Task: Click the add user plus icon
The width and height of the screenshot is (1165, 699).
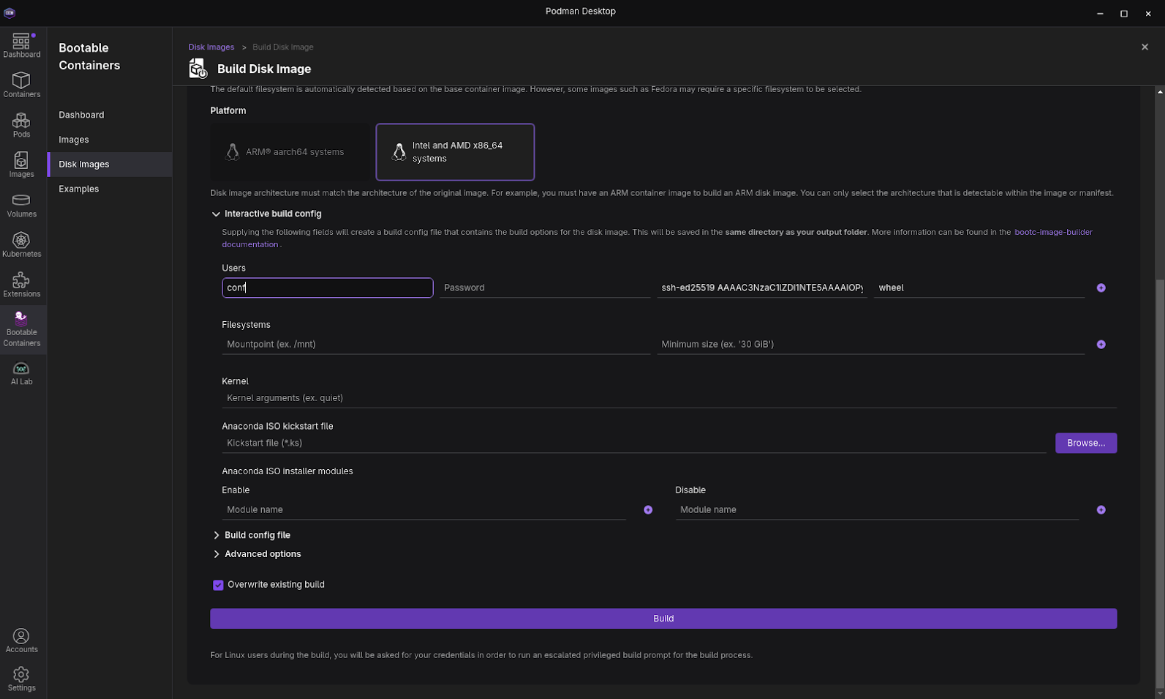Action: (1101, 288)
